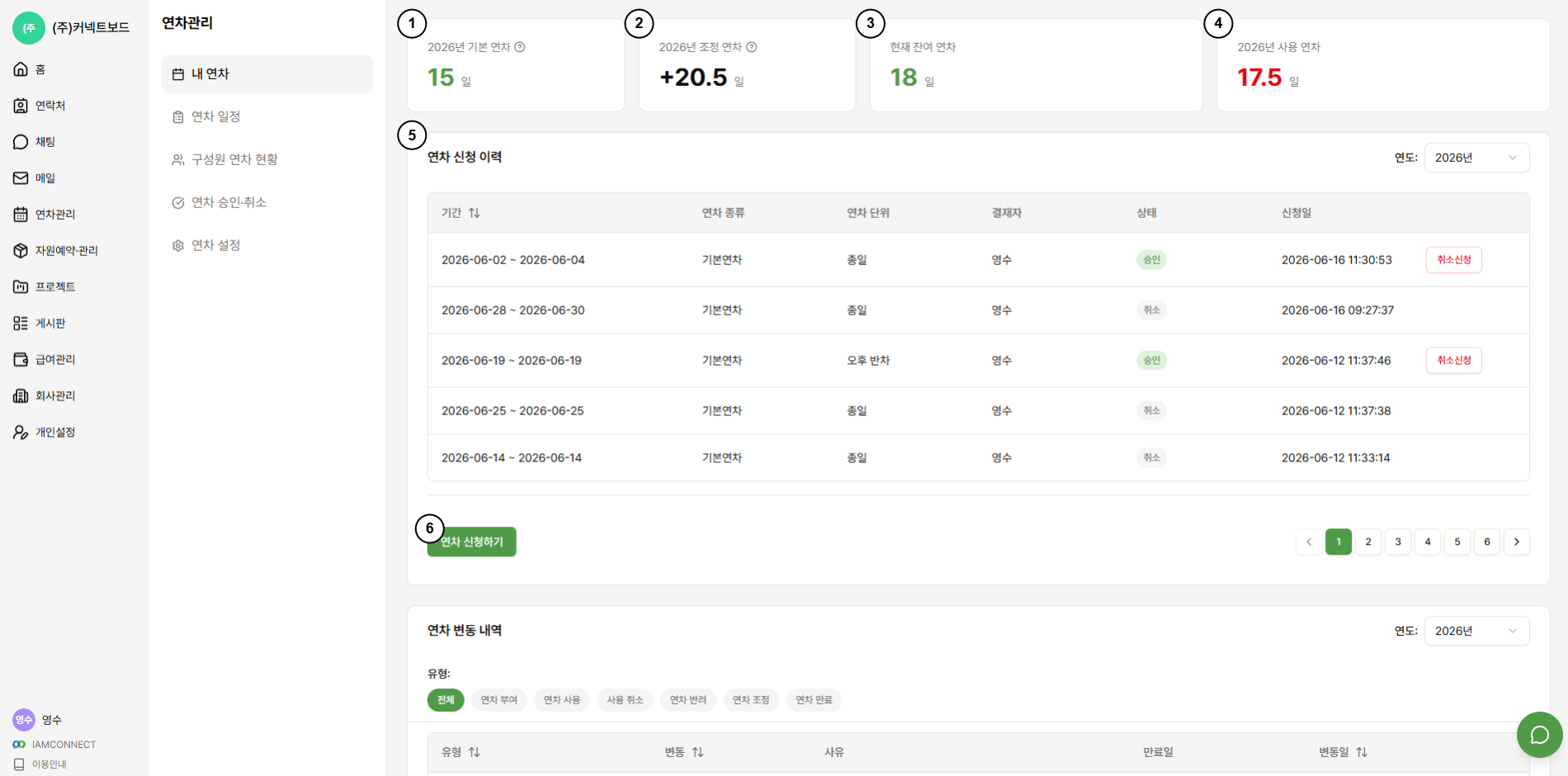Open 회사관리 building icon
Screen dimensions: 1568x776
coord(21,396)
